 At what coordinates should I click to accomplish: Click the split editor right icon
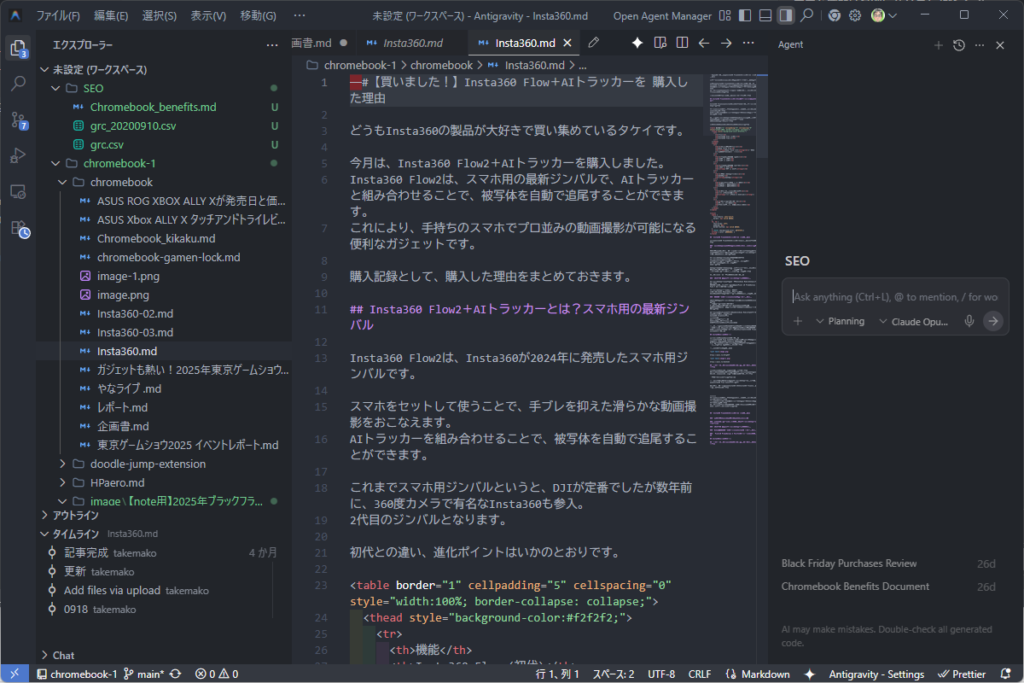(x=682, y=43)
